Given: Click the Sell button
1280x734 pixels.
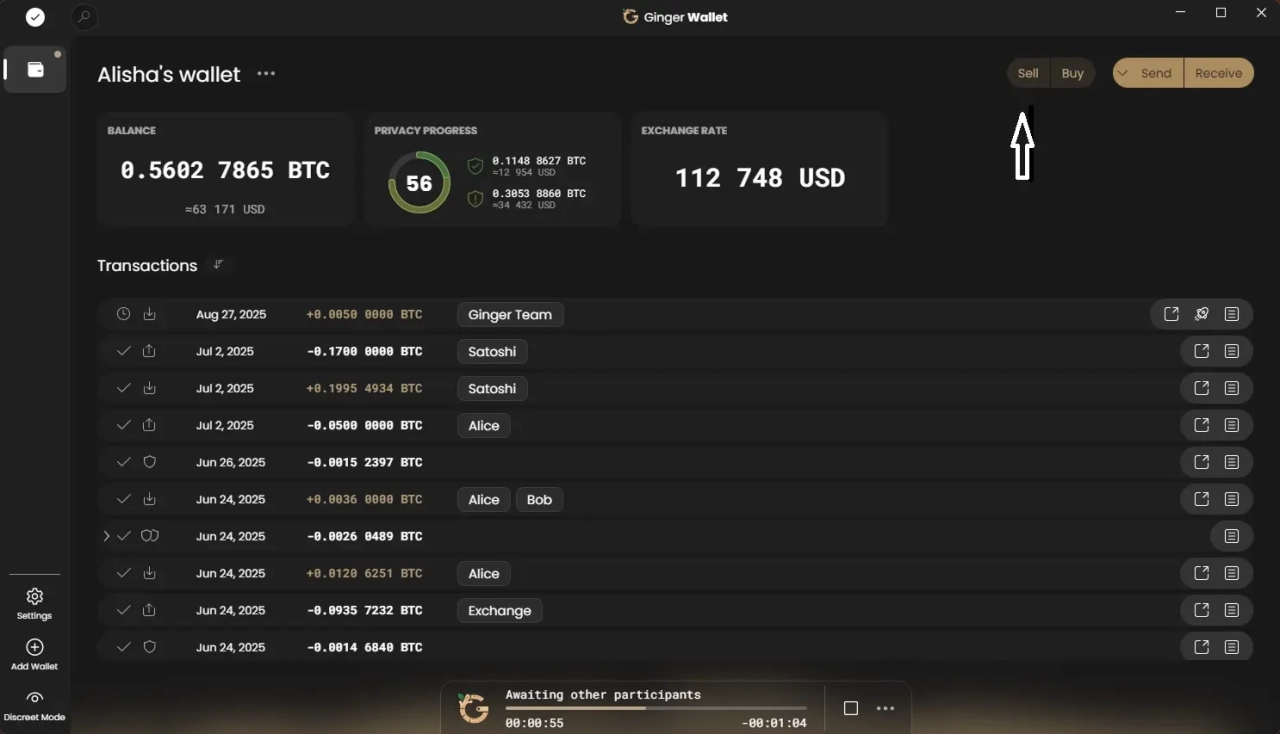Looking at the screenshot, I should click(x=1028, y=73).
